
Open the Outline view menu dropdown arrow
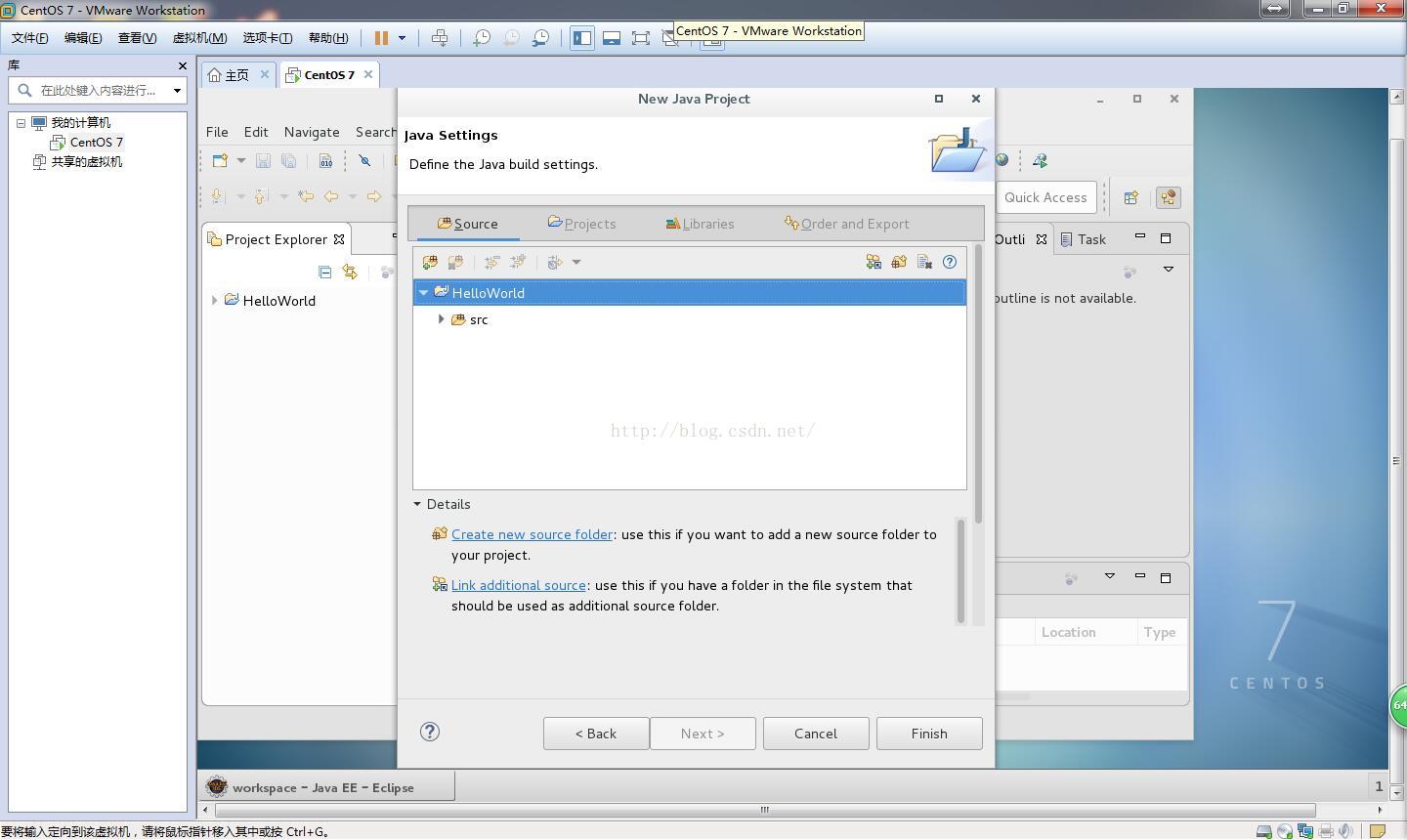[1168, 269]
